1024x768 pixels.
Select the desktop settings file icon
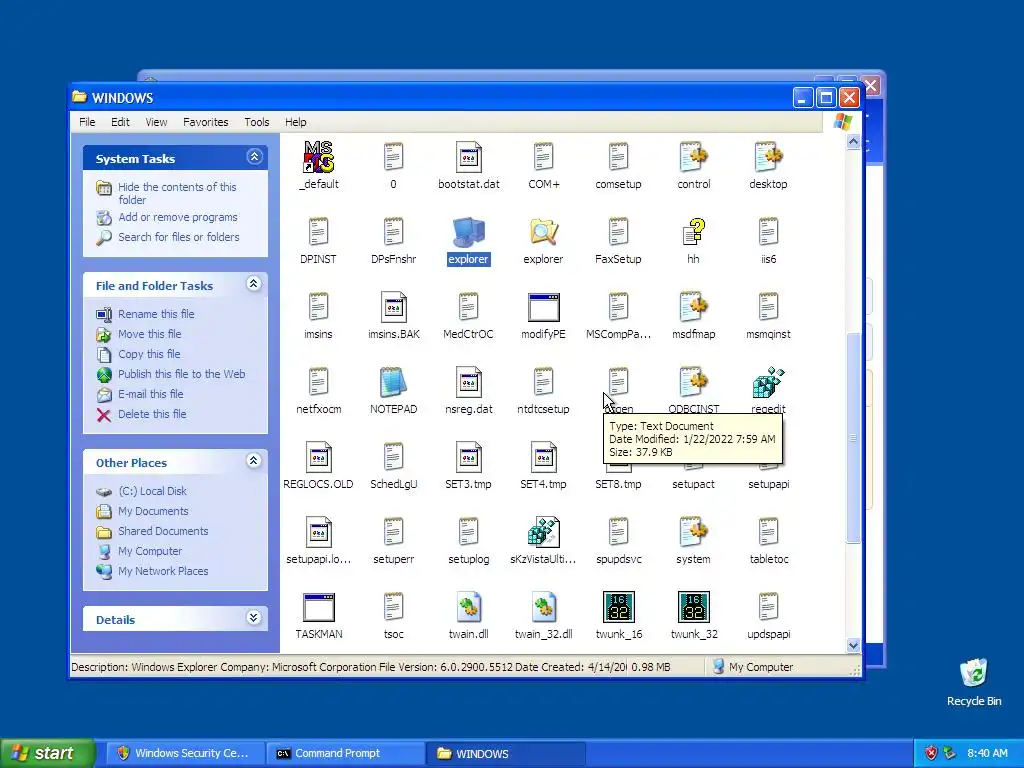tap(768, 157)
